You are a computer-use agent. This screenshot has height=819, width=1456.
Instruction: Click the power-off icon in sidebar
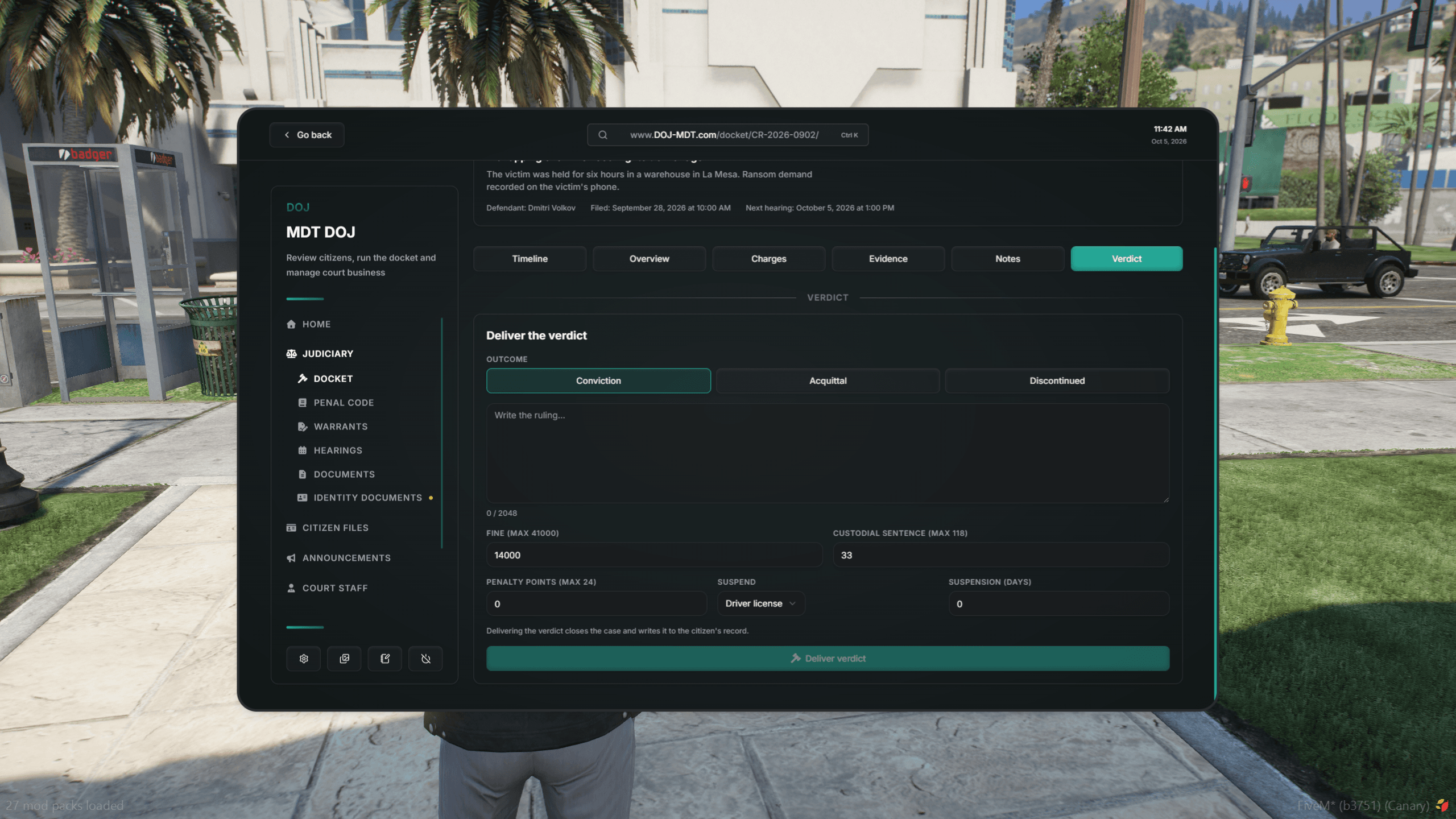coord(426,659)
